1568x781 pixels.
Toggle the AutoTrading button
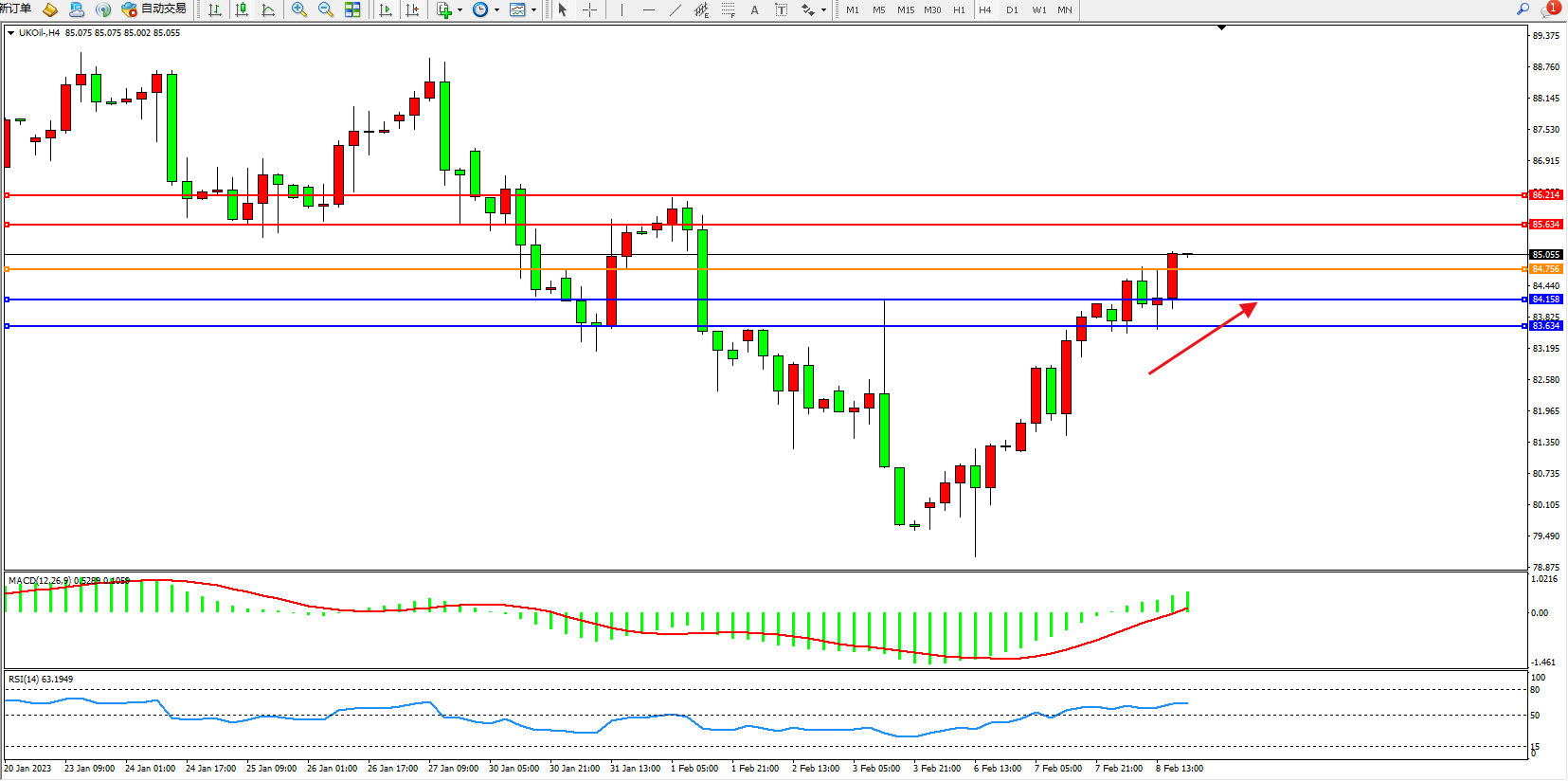154,9
